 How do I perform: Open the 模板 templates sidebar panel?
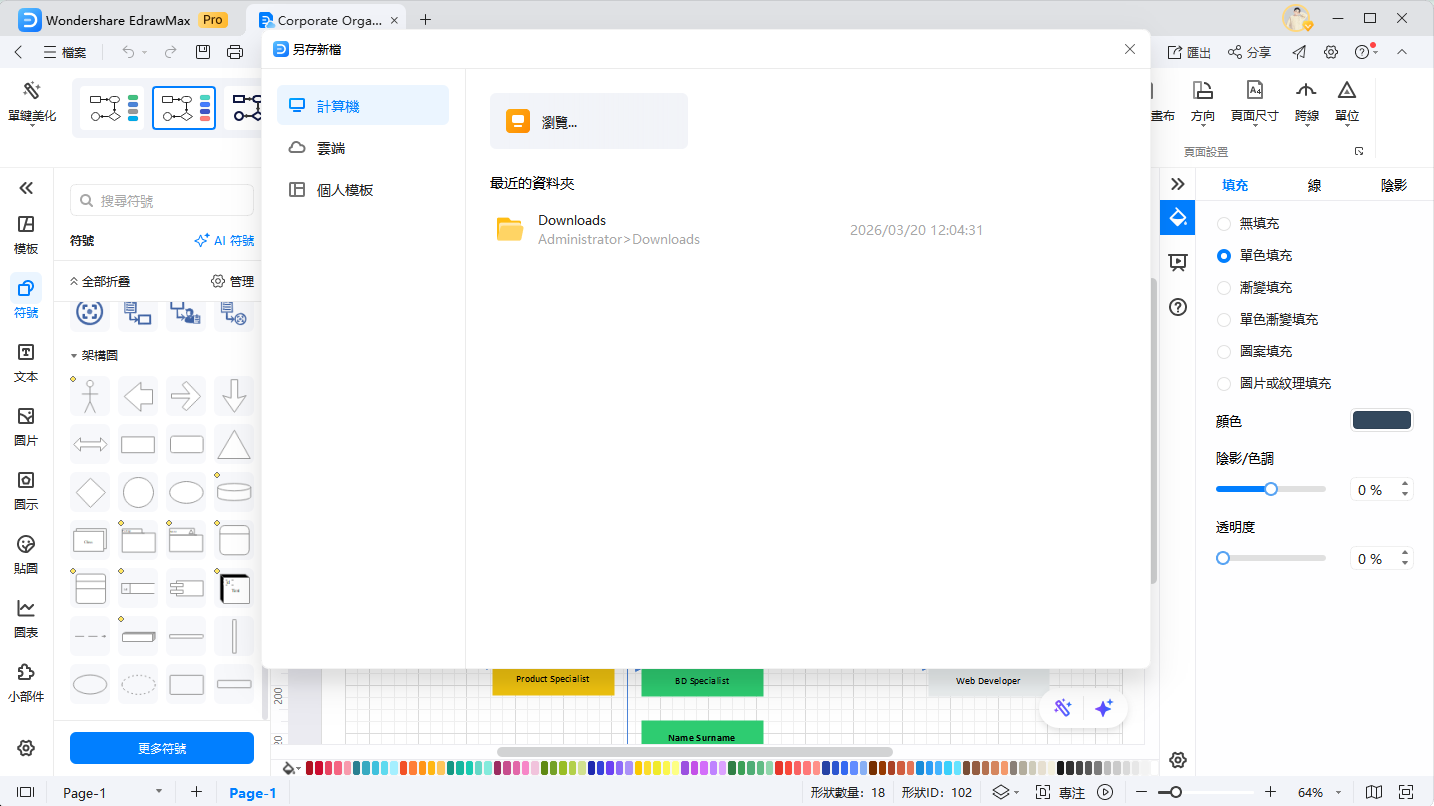[26, 234]
